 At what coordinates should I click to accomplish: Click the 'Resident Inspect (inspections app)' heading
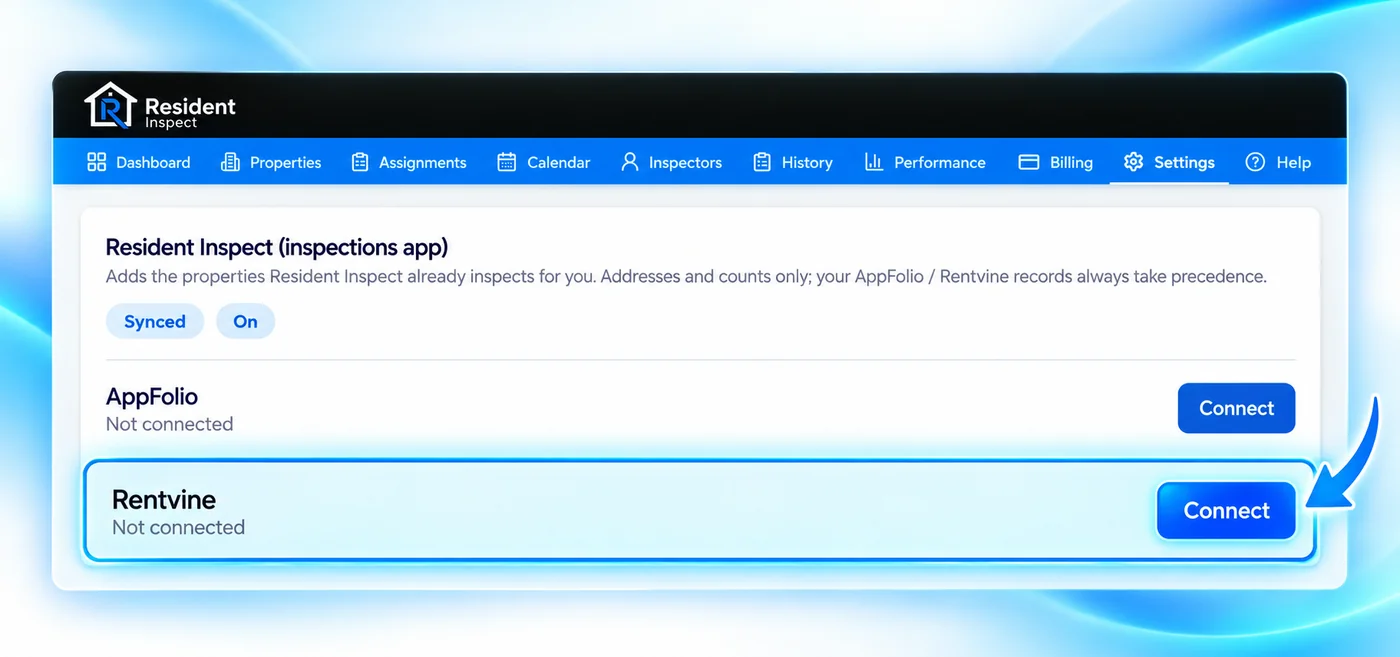pos(277,247)
